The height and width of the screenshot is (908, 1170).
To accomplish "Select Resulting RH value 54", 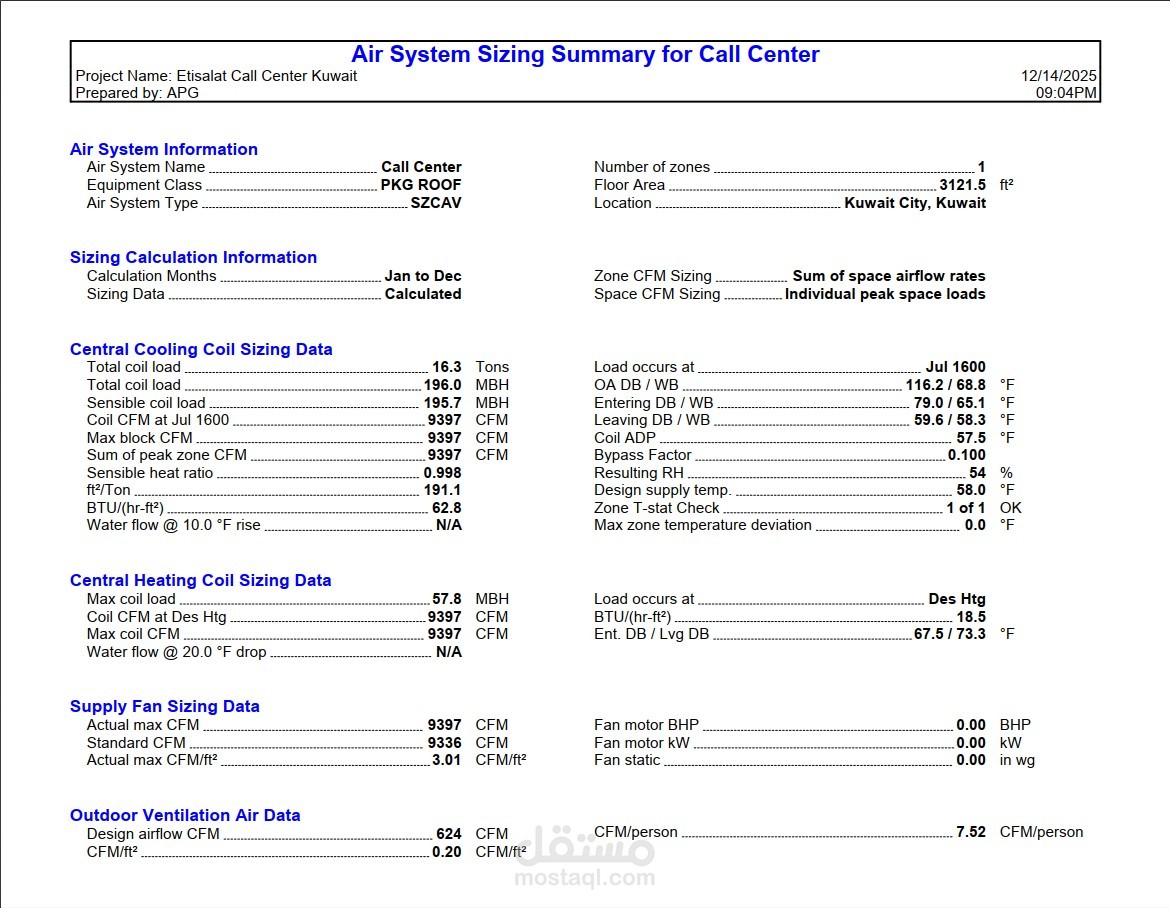I will 977,473.
